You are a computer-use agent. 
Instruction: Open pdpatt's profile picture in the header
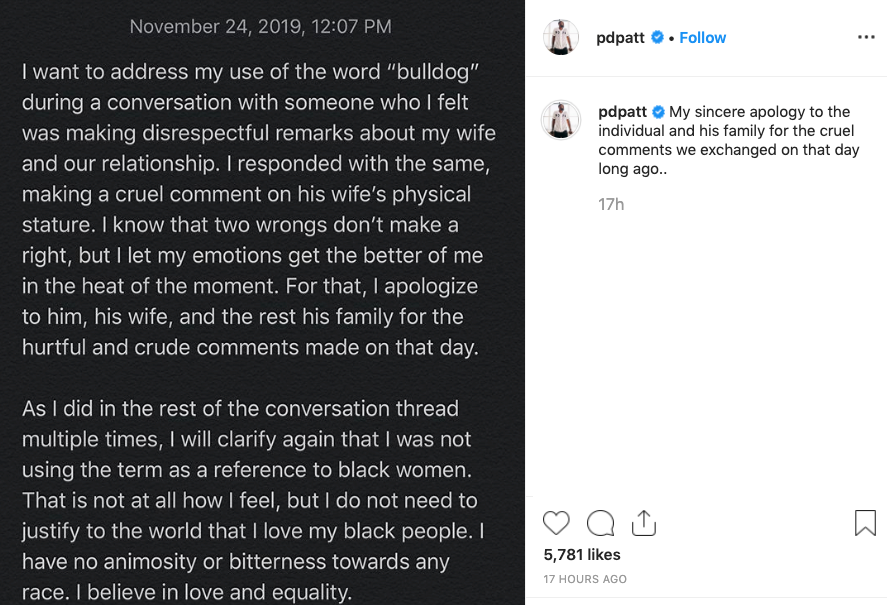(561, 38)
